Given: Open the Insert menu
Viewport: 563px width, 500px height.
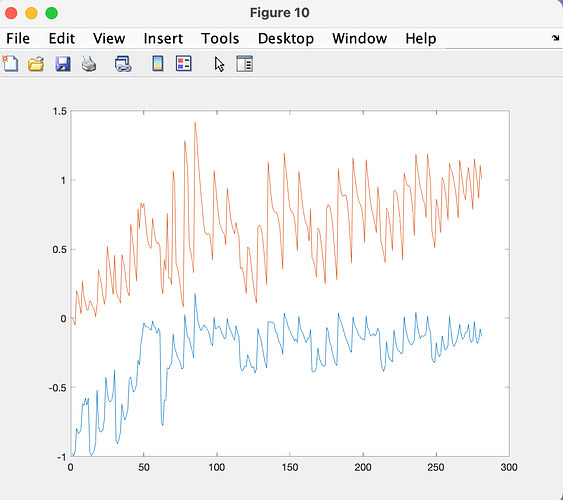Looking at the screenshot, I should pos(163,38).
